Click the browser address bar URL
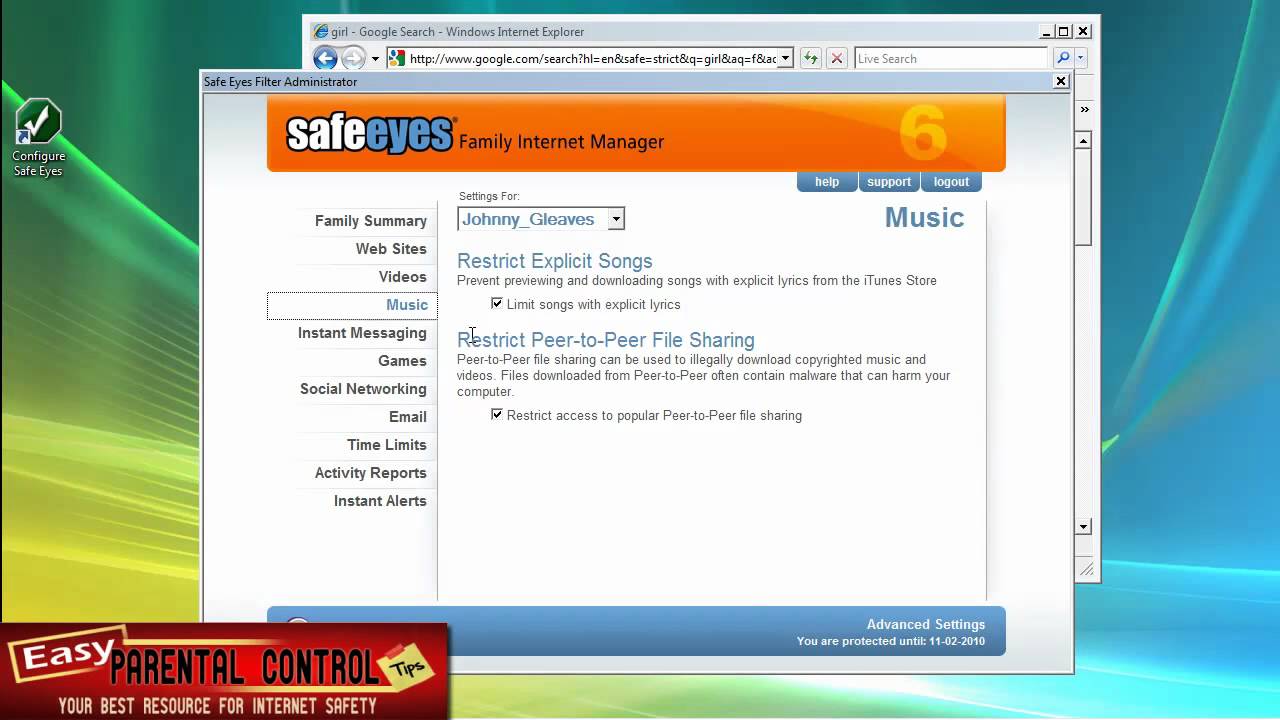This screenshot has width=1280, height=720. coord(593,58)
